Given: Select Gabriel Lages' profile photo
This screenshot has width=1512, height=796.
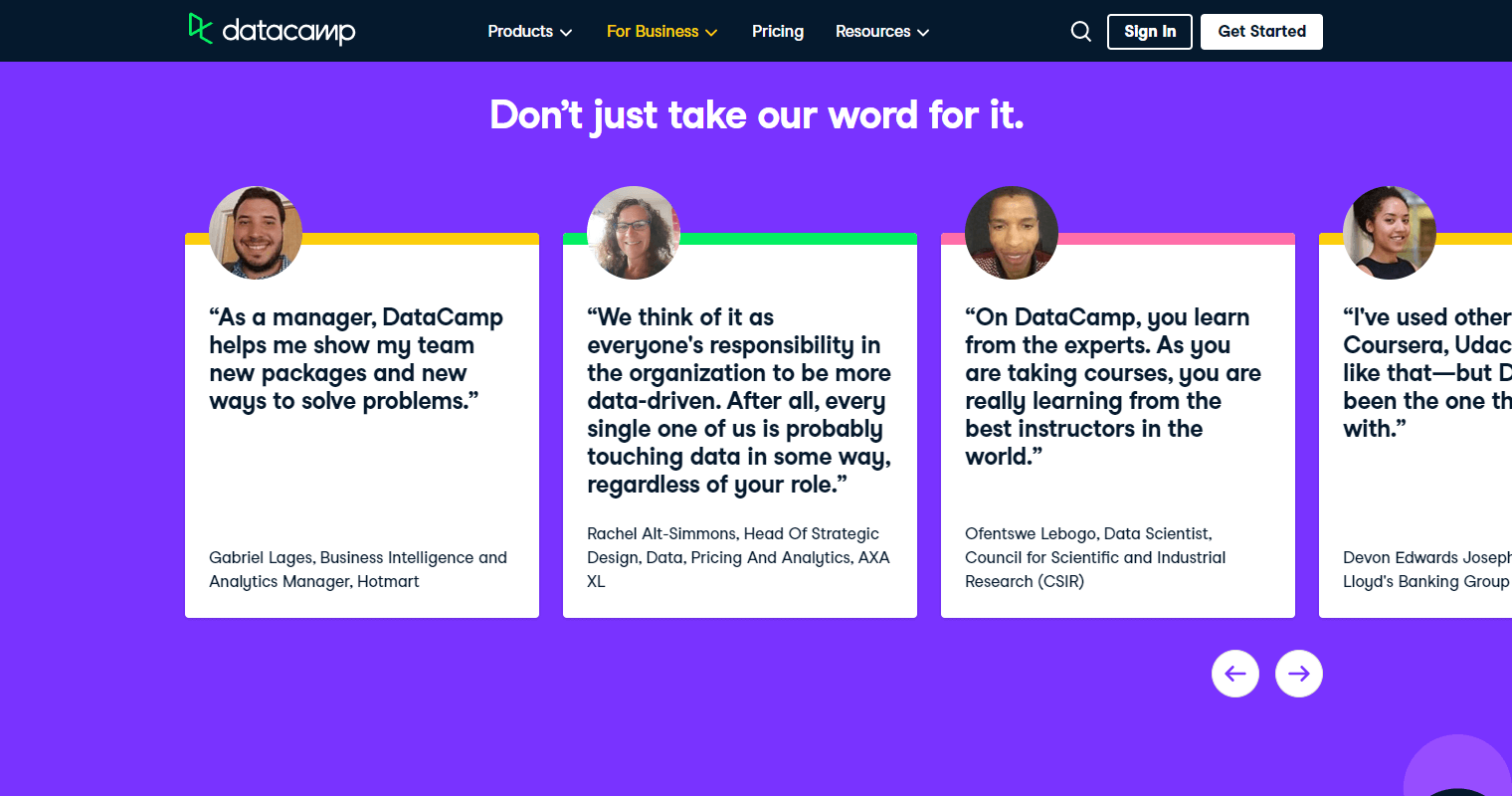Looking at the screenshot, I should 256,233.
